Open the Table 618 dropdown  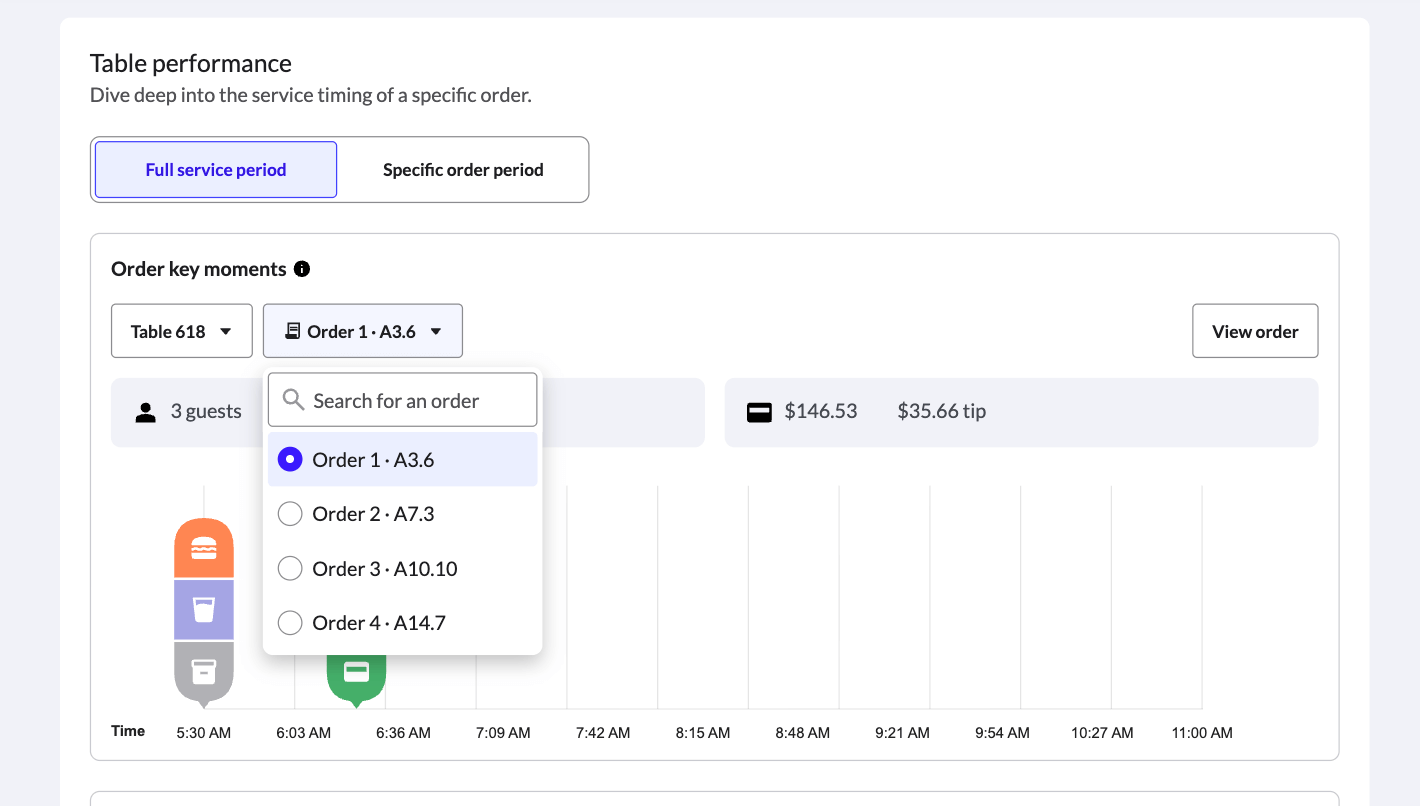coord(181,331)
